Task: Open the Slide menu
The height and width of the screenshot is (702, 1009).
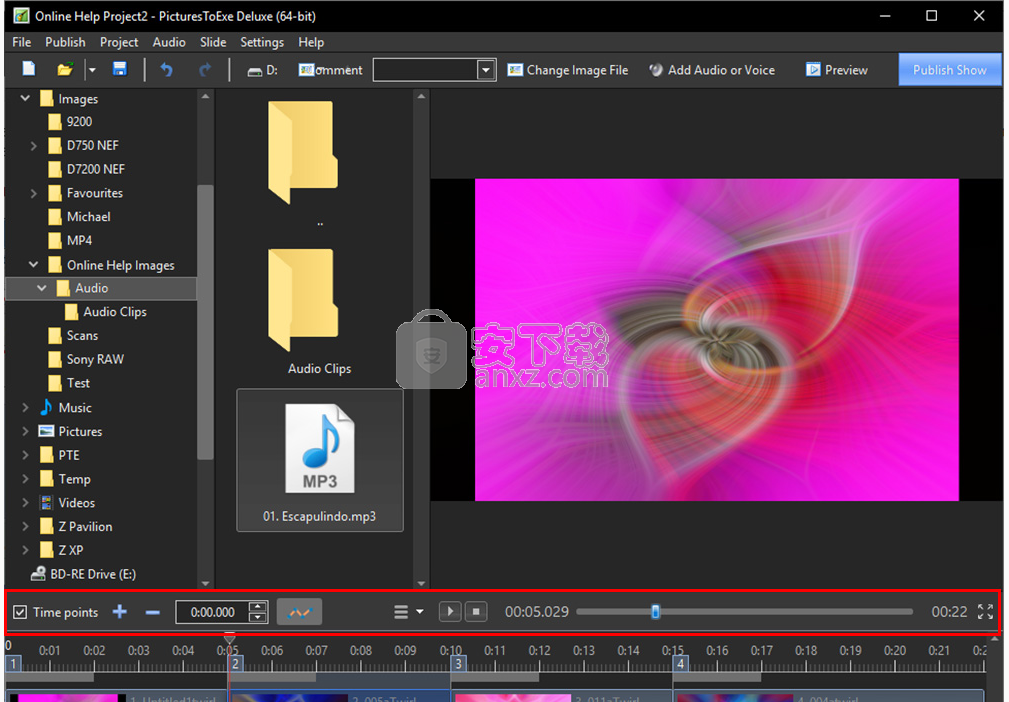Action: (213, 42)
